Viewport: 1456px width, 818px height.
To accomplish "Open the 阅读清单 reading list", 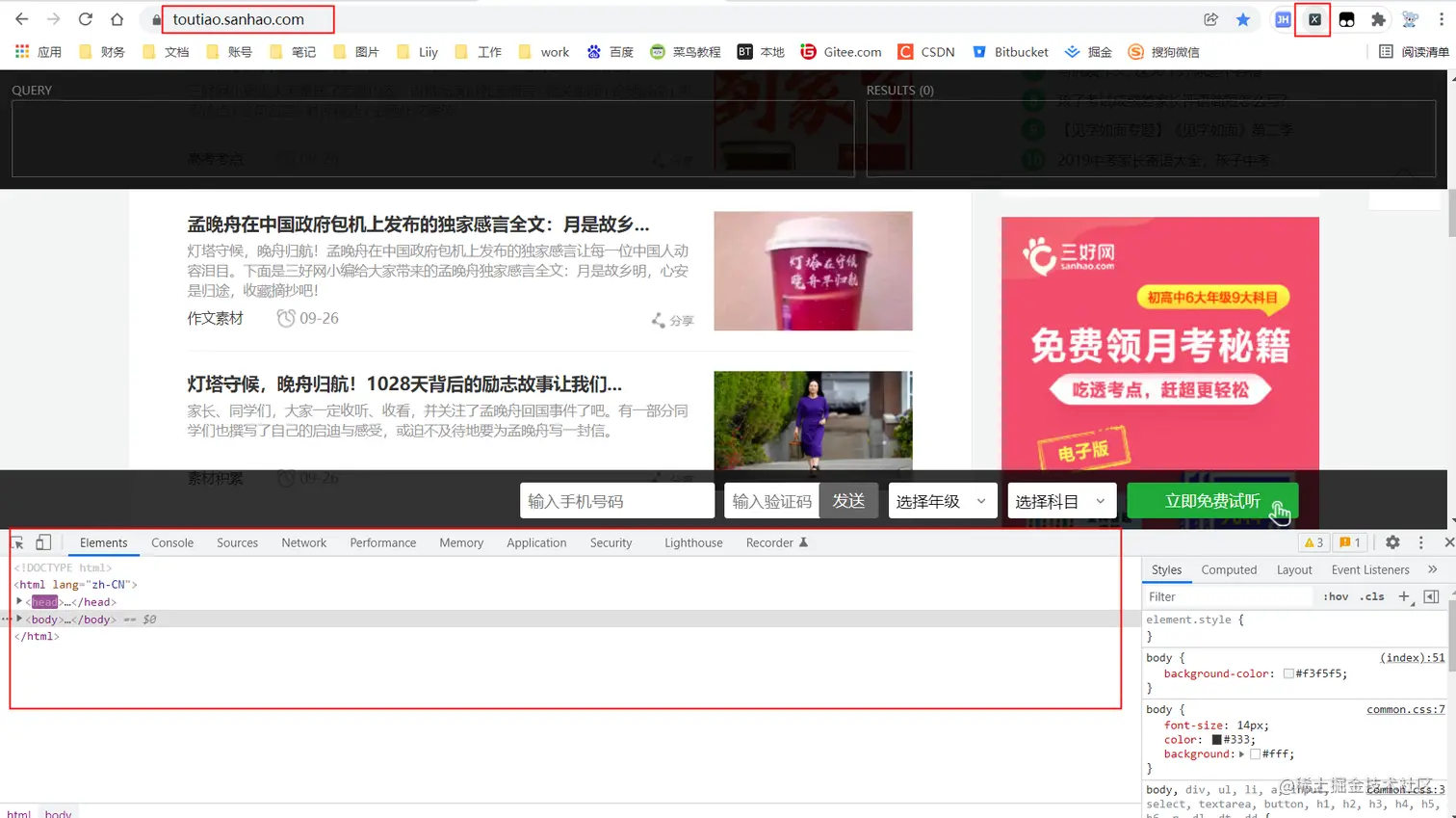I will 1414,52.
